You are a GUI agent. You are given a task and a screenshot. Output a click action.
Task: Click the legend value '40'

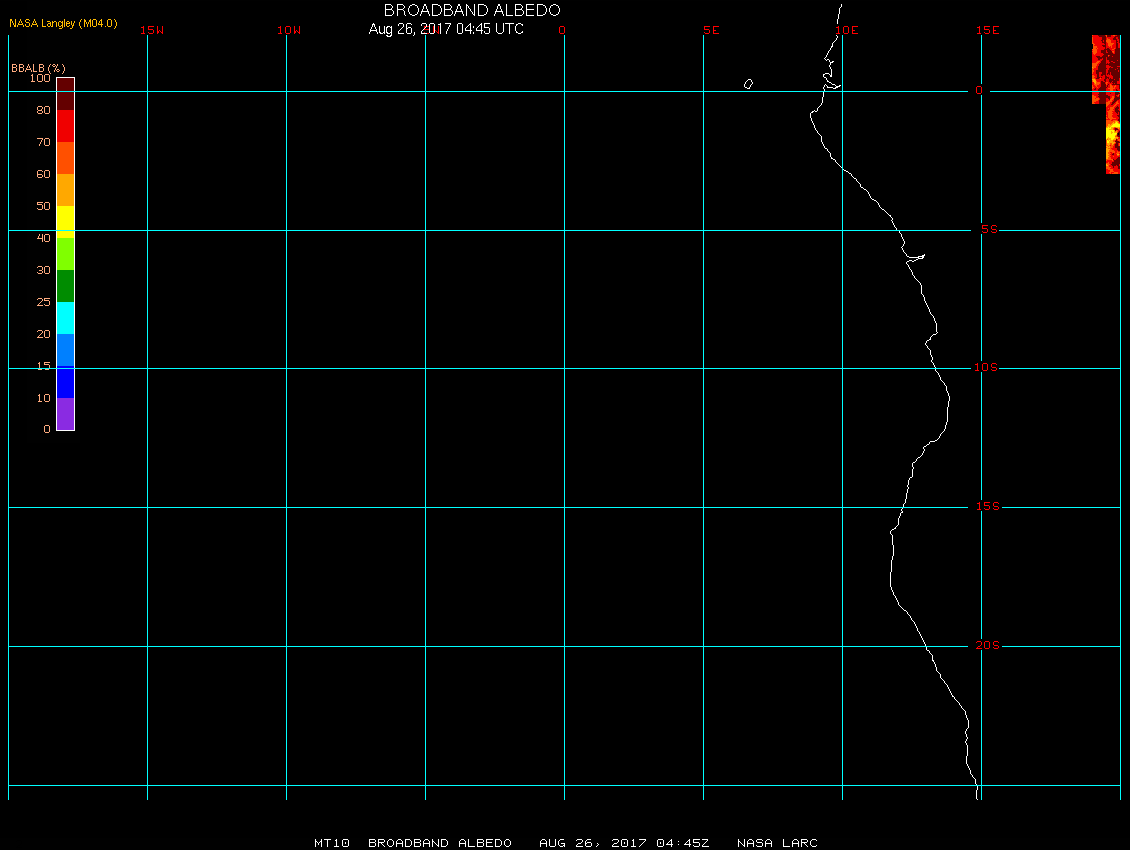(x=44, y=238)
